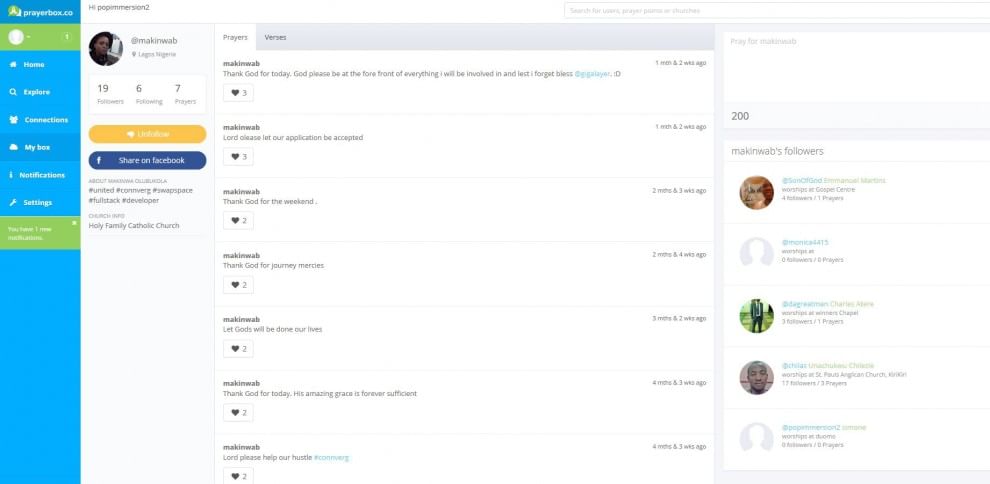Click Unachukwu Chilezie's avatar
The width and height of the screenshot is (990, 484).
point(756,377)
